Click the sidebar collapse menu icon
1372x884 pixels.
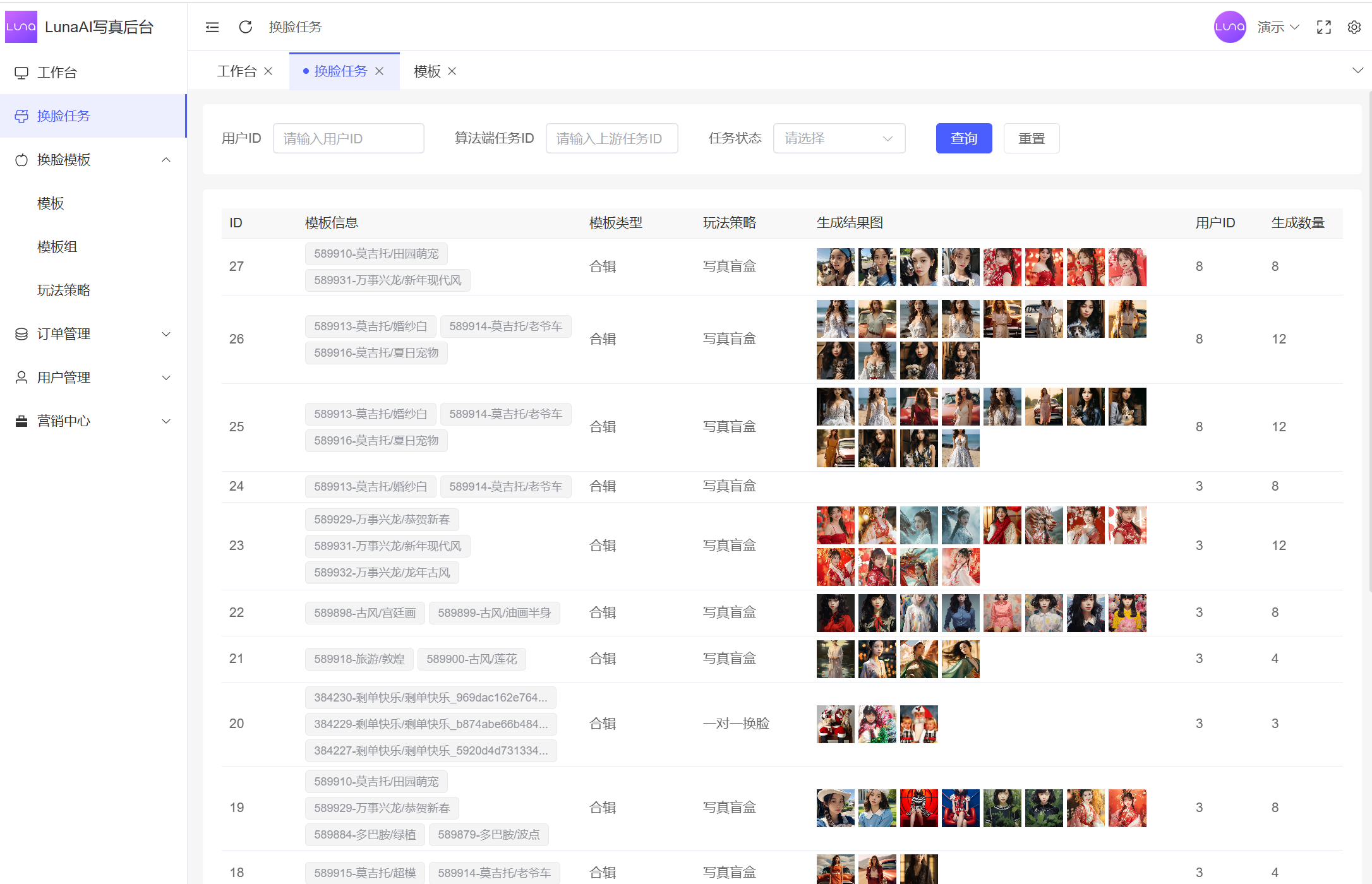click(212, 27)
